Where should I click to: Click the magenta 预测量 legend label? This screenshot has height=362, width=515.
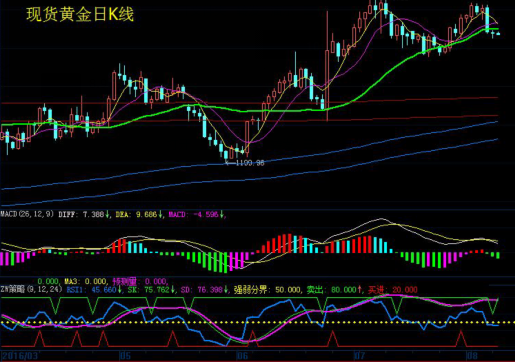tap(125, 281)
